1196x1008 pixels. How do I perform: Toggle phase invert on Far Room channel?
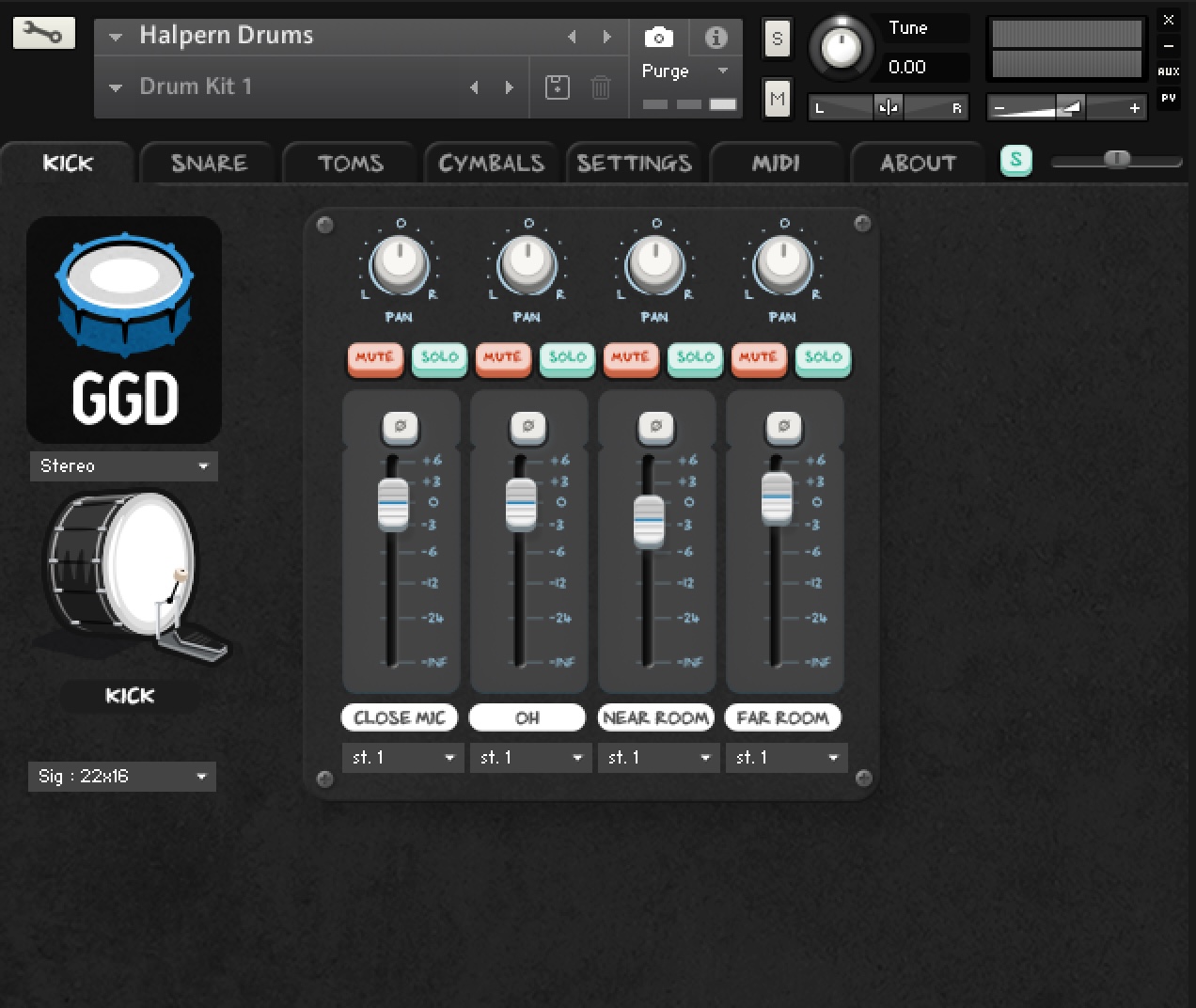(783, 427)
